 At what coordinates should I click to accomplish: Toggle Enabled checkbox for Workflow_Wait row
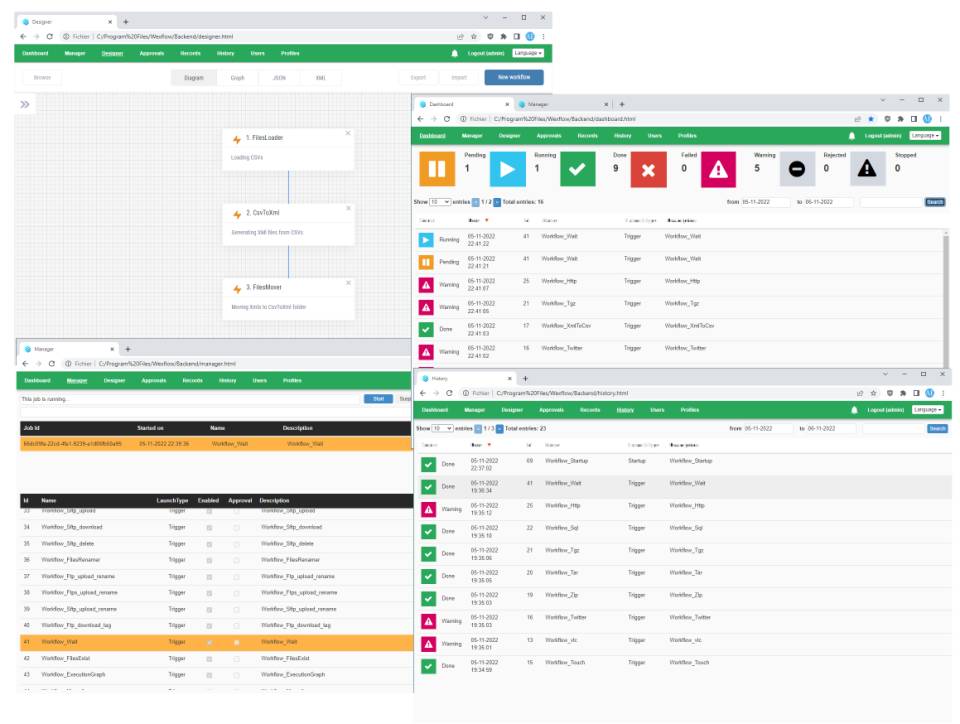click(209, 642)
